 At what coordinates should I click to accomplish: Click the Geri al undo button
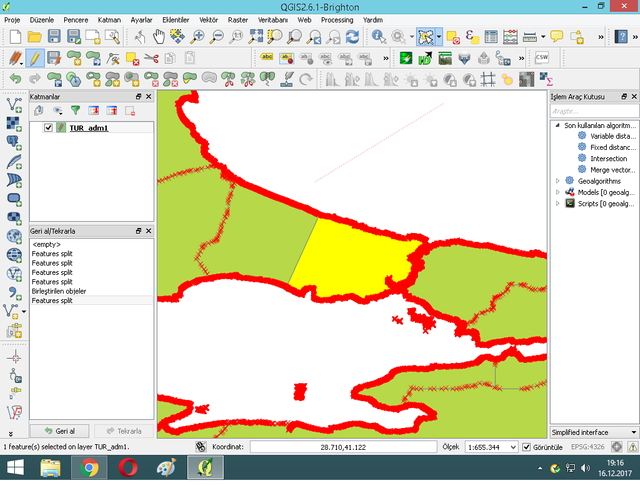point(60,431)
